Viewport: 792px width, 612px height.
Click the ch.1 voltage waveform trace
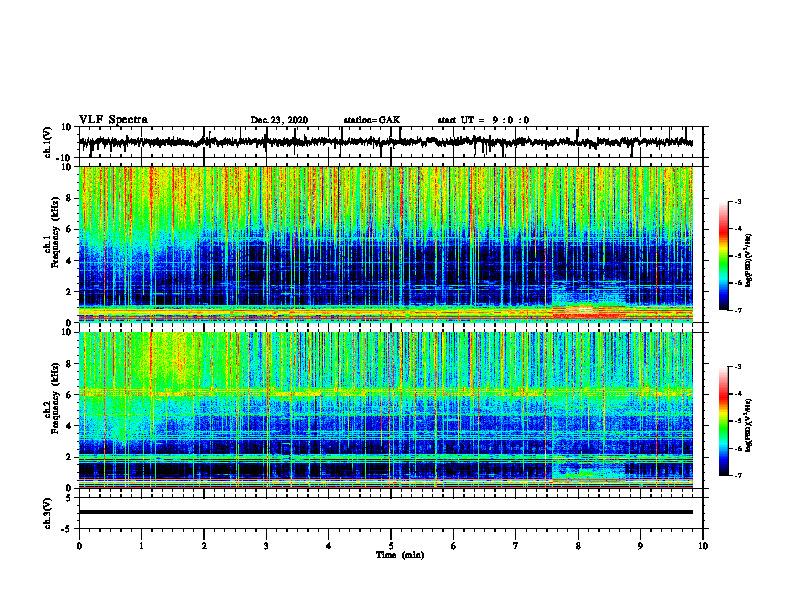coord(385,142)
